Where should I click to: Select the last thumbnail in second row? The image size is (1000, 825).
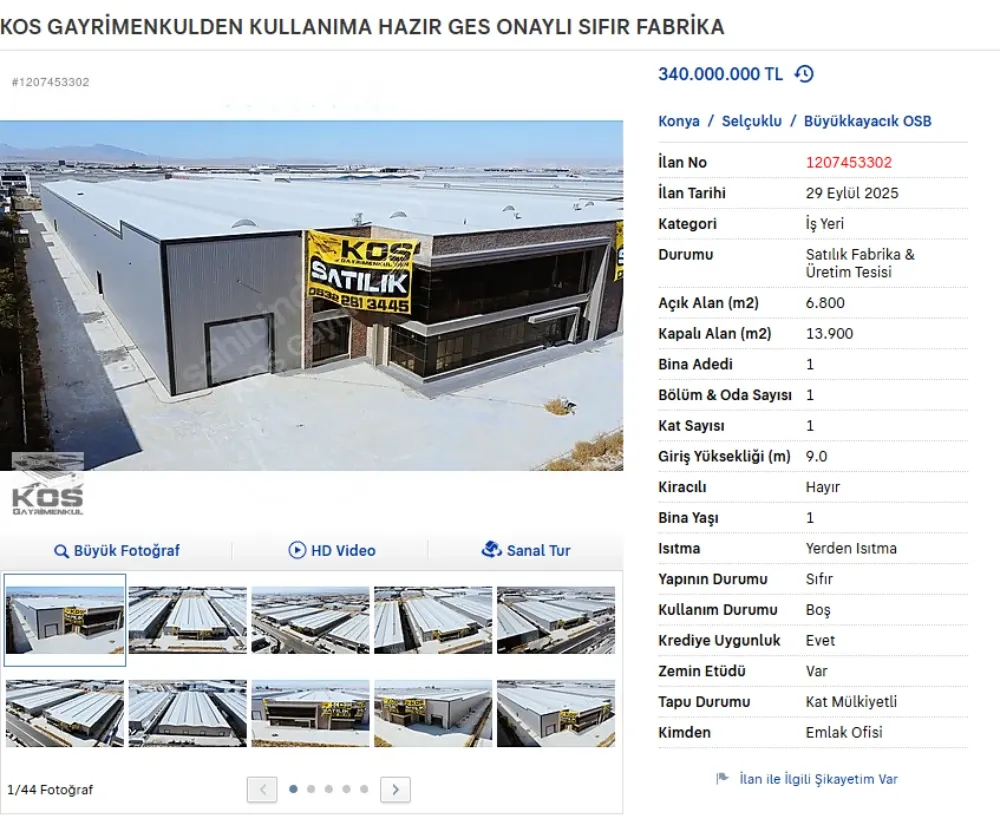(556, 713)
